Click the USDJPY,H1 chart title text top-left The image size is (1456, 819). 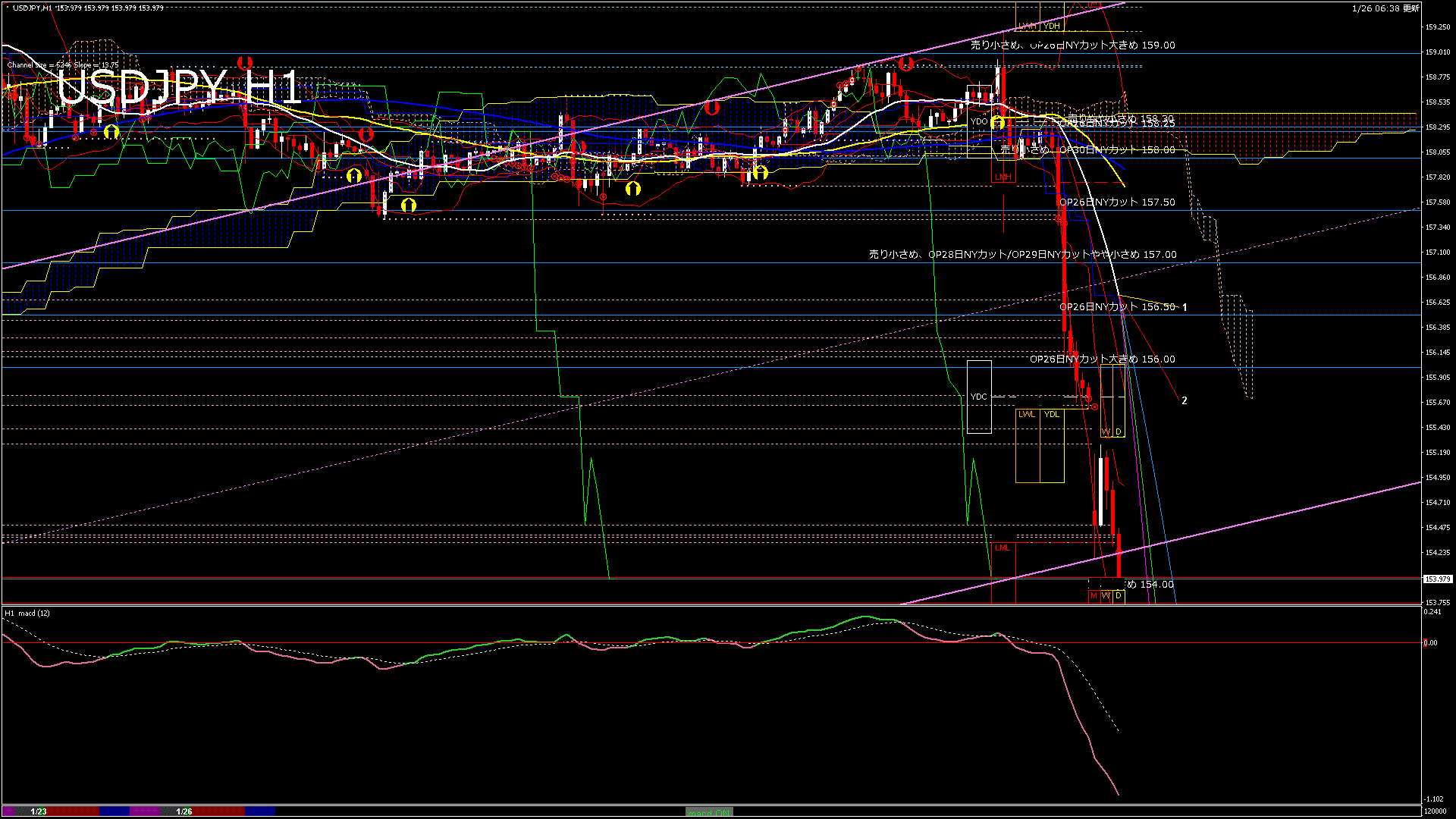[32, 8]
